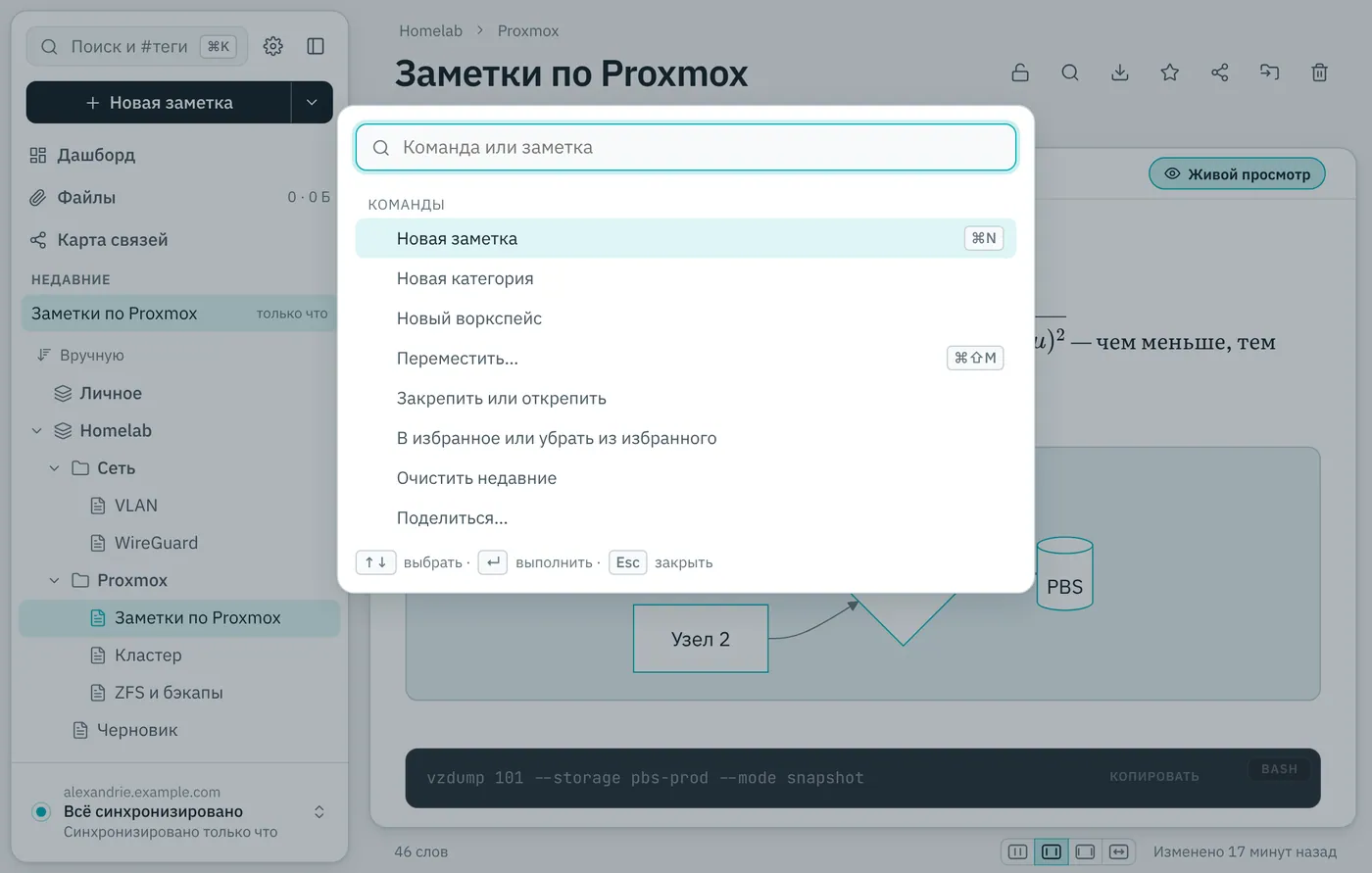This screenshot has width=1372, height=873.
Task: Click the lock icon in note toolbar
Action: (x=1020, y=73)
